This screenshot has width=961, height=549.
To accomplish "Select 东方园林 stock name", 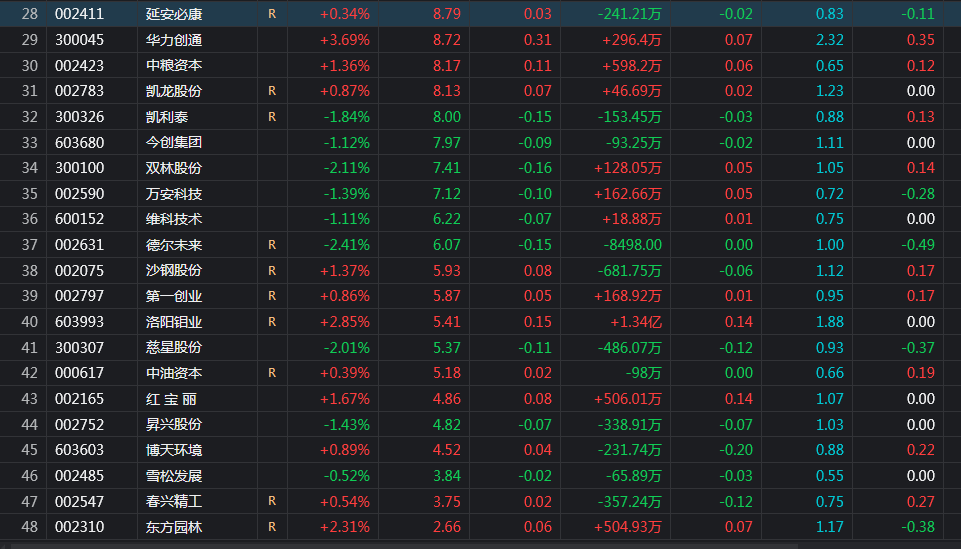I will point(174,528).
